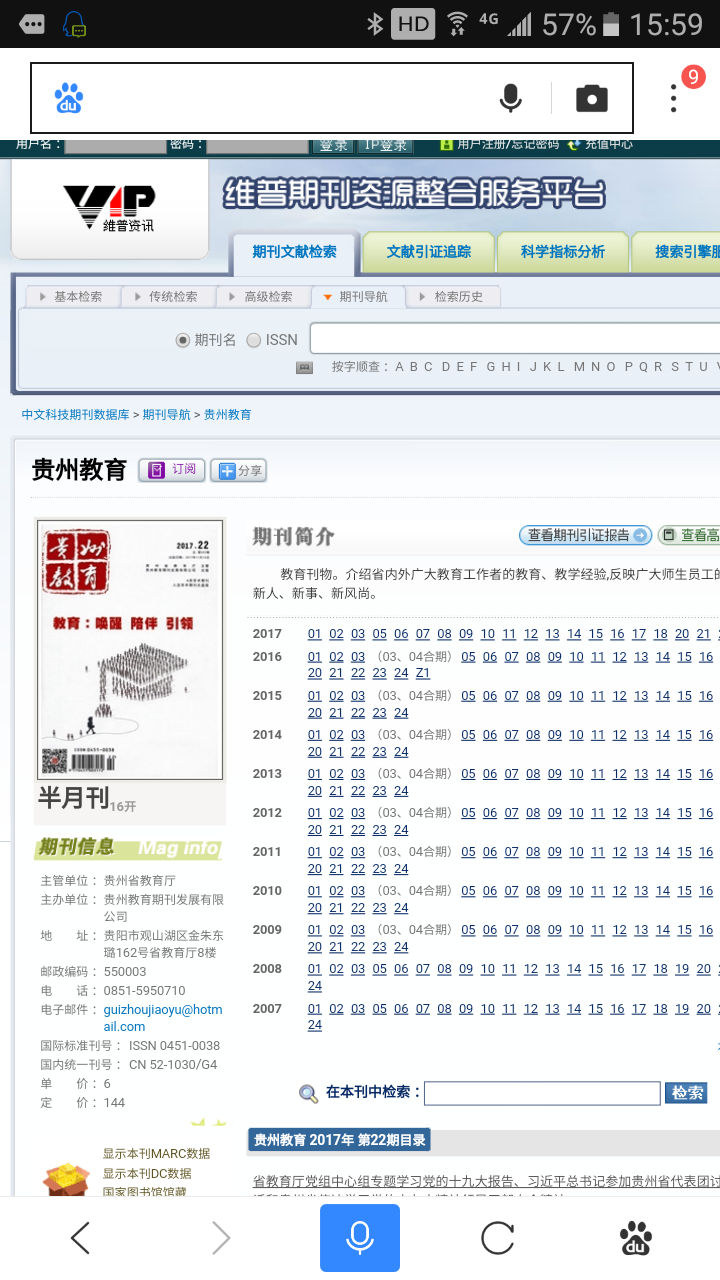Click 显示本刊MARC数据 link
Image resolution: width=720 pixels, height=1280 pixels.
[x=156, y=1154]
